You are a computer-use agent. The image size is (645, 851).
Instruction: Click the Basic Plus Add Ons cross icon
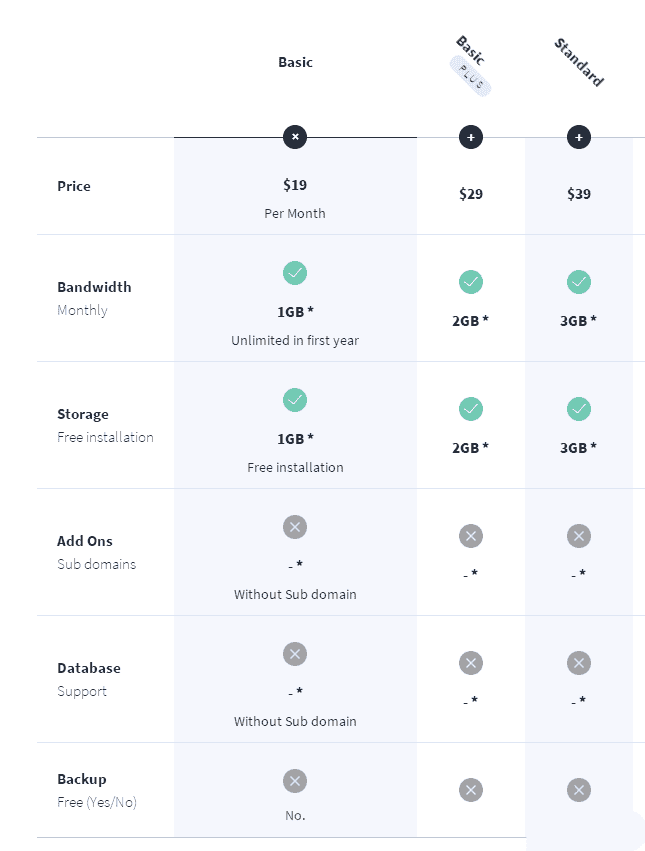pos(471,536)
